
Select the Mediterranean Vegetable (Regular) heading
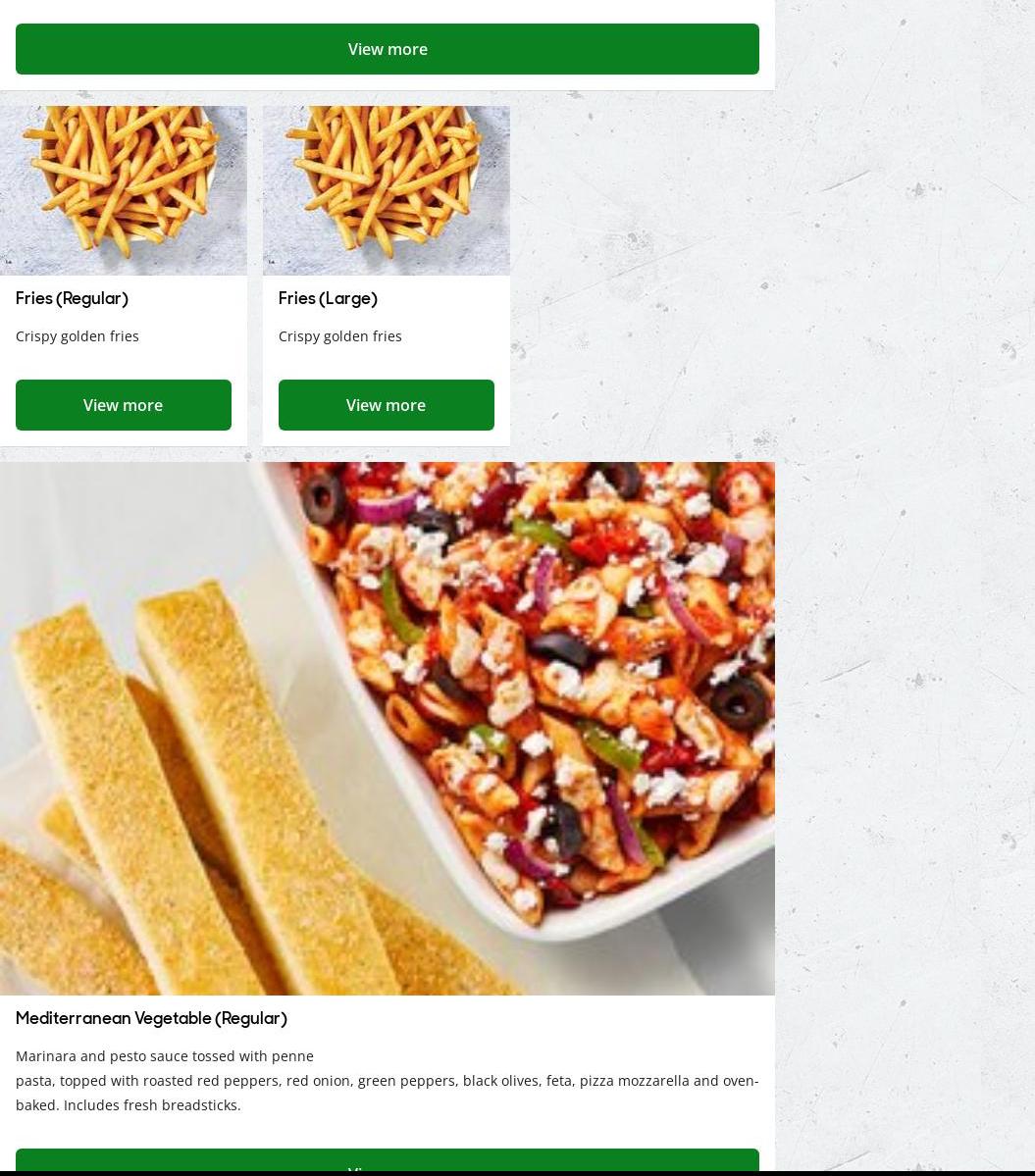[151, 1018]
